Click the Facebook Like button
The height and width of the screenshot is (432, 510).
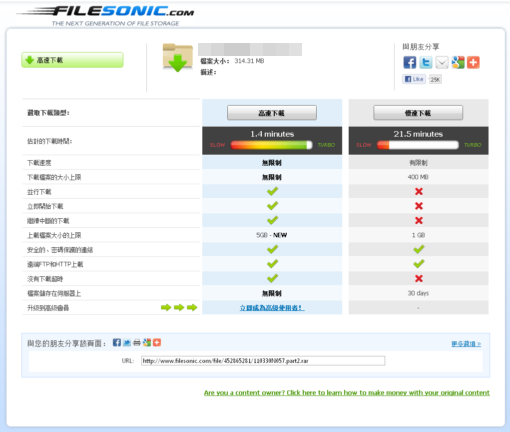tap(414, 79)
